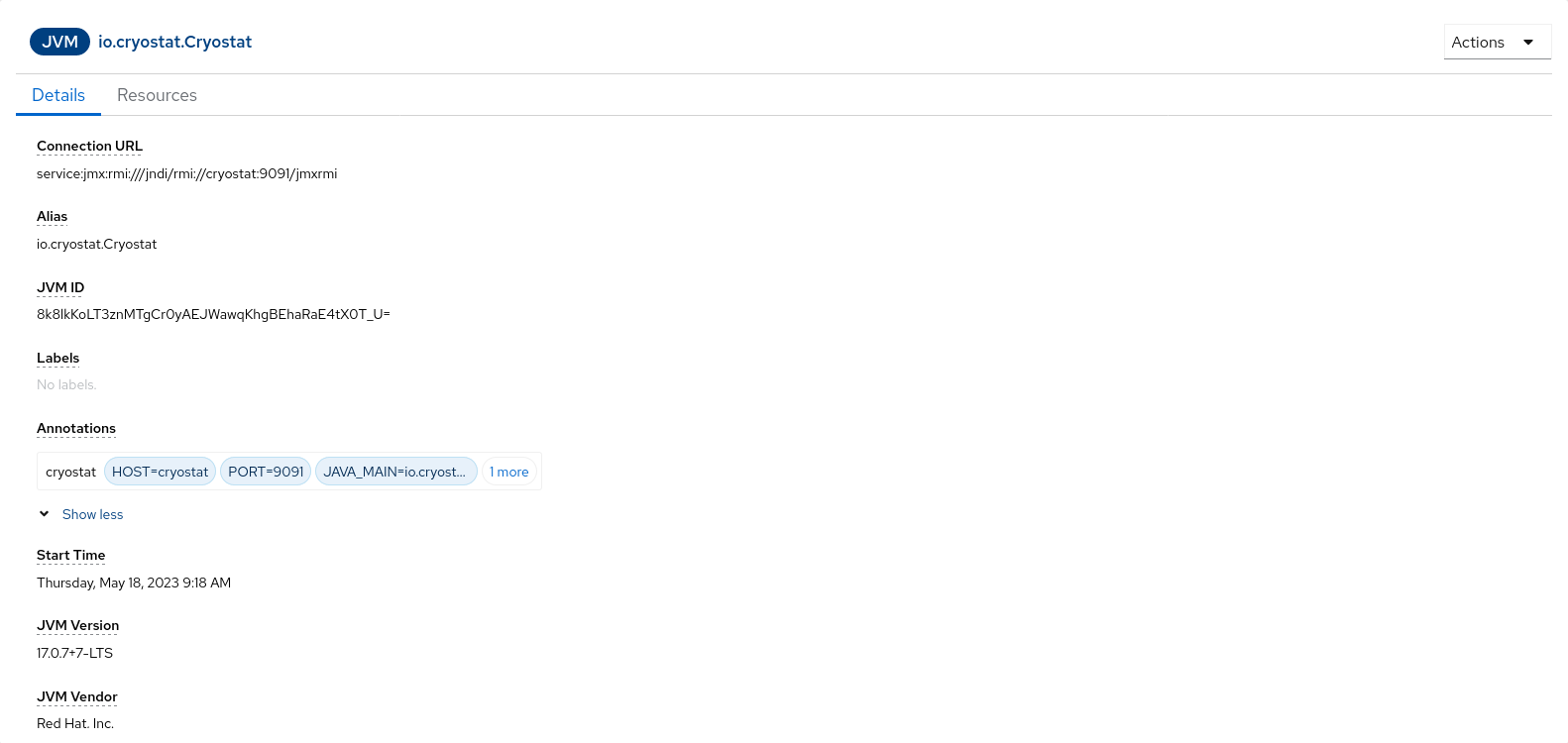Switch to the Resources tab

[x=157, y=95]
